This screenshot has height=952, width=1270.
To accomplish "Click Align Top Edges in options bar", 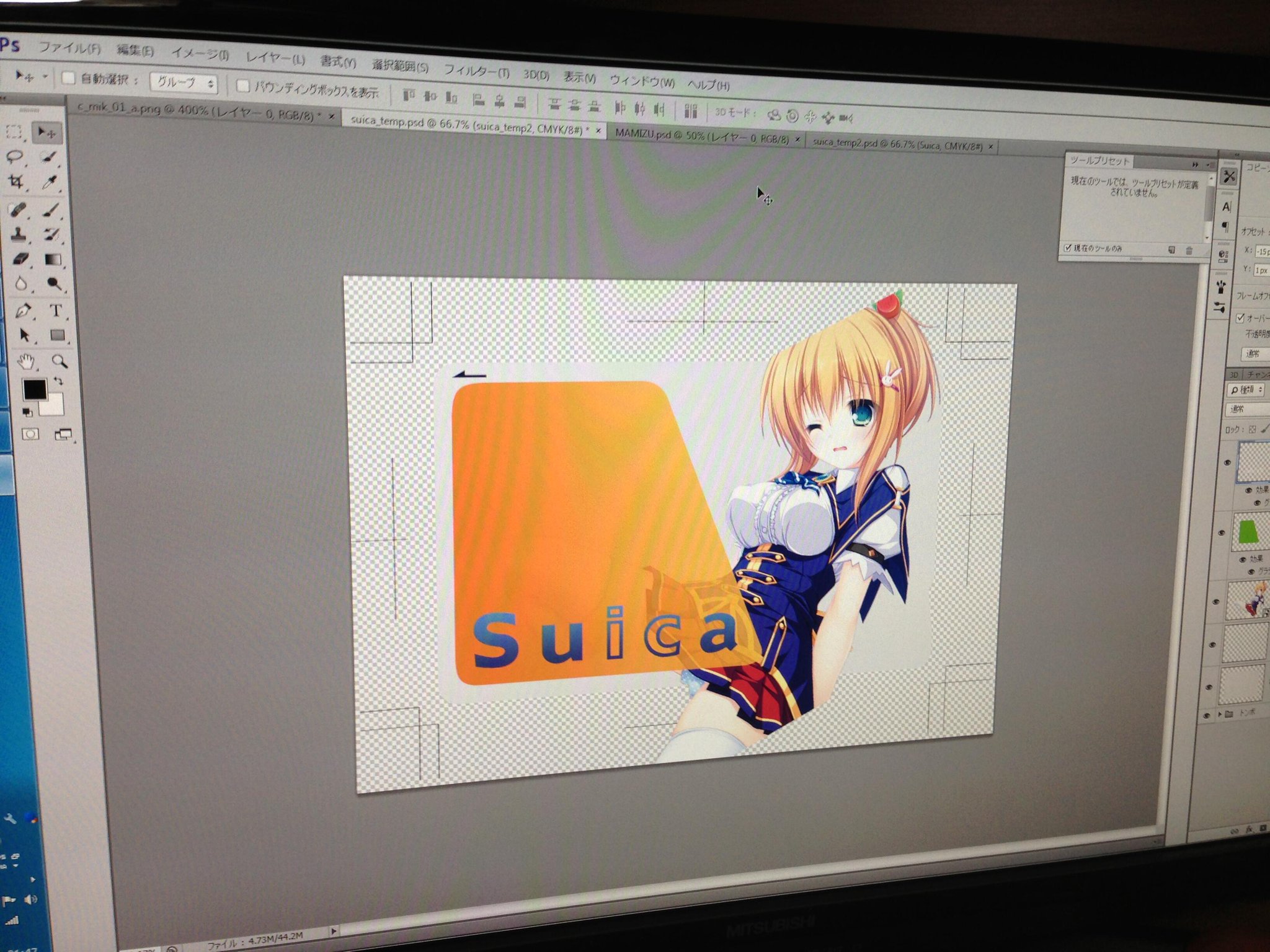I will pos(409,96).
